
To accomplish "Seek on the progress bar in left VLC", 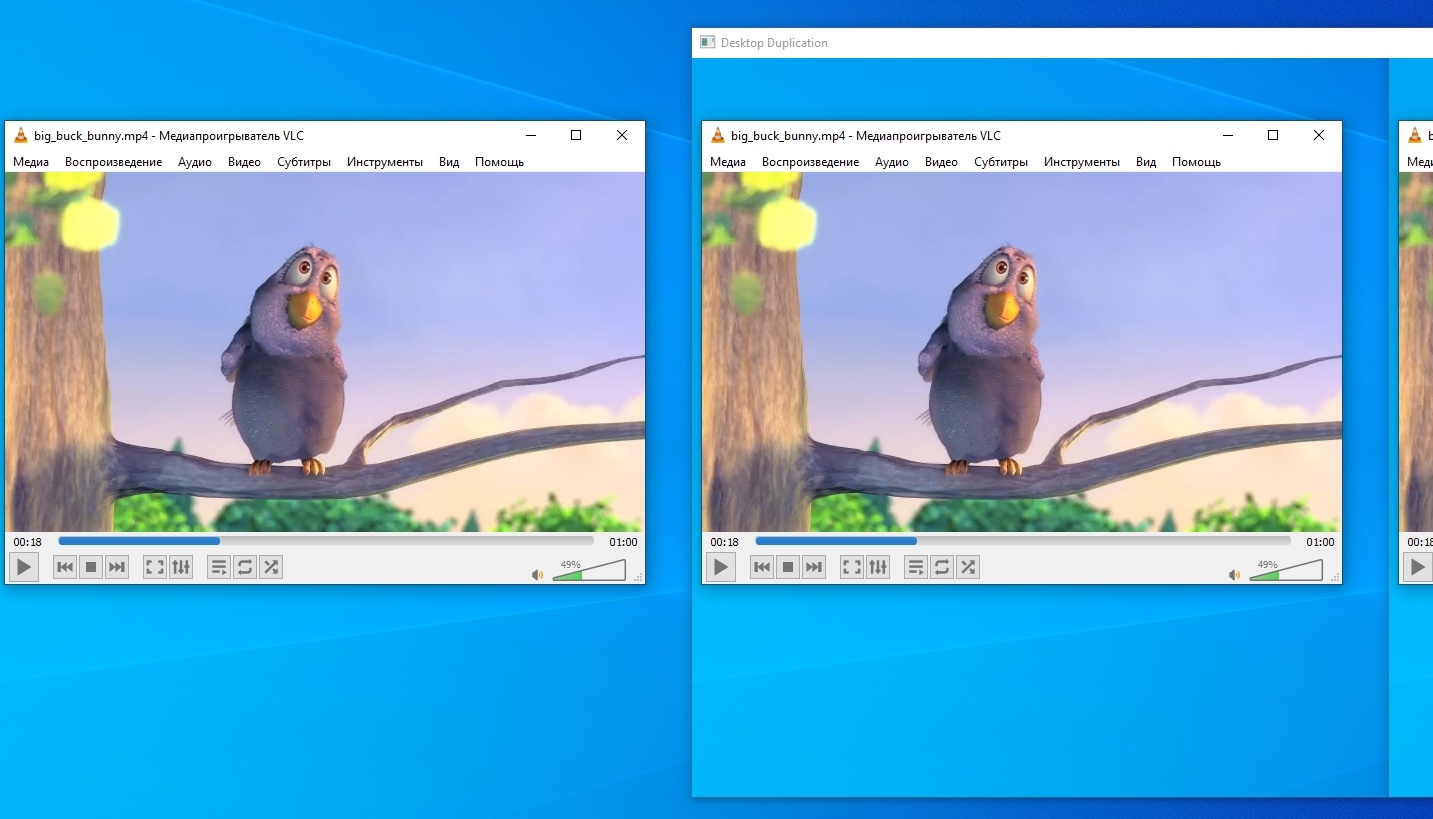I will (326, 541).
